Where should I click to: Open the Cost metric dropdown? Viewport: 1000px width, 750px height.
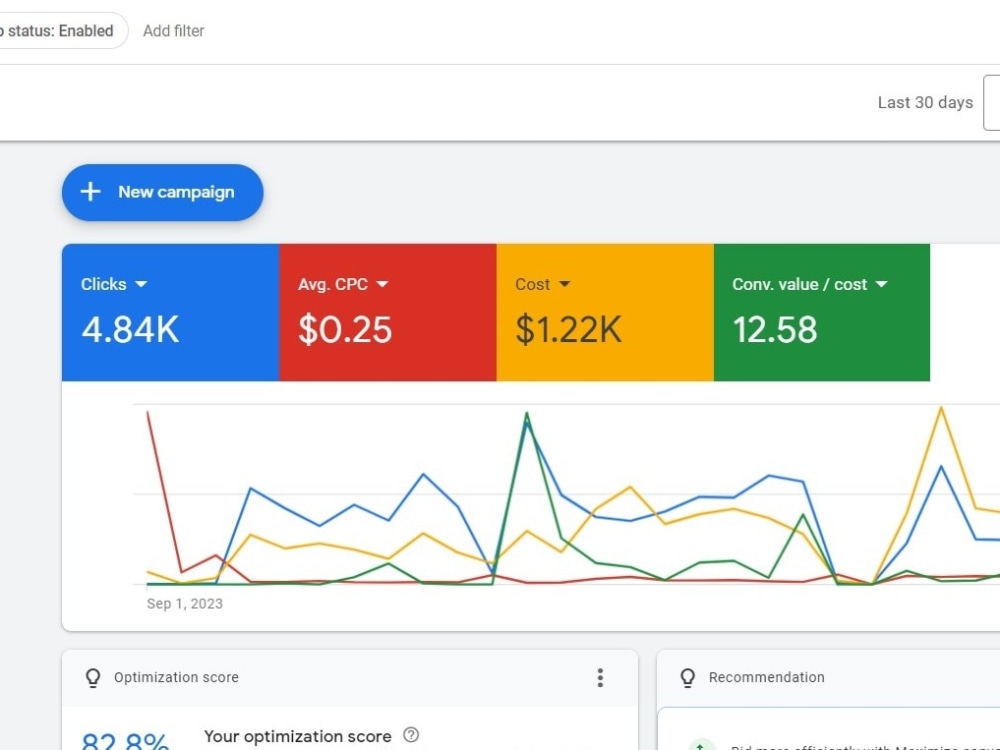pyautogui.click(x=543, y=284)
